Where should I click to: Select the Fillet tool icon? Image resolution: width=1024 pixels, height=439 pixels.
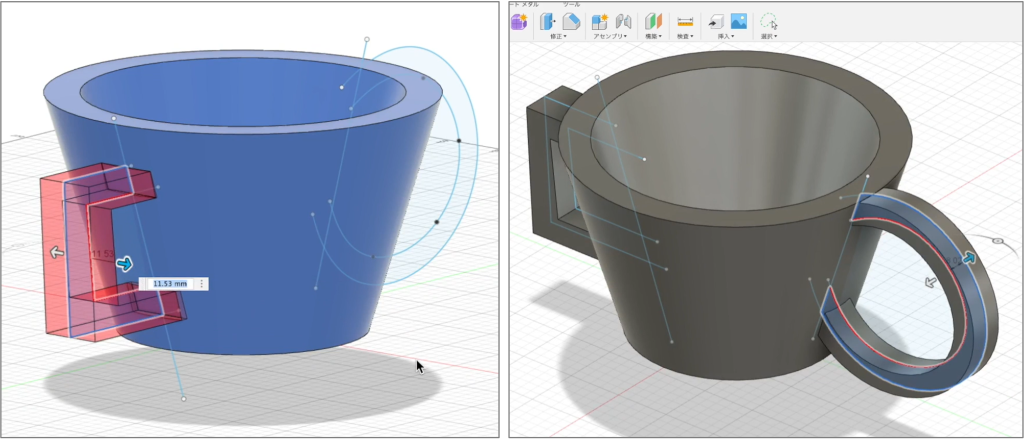tap(571, 21)
